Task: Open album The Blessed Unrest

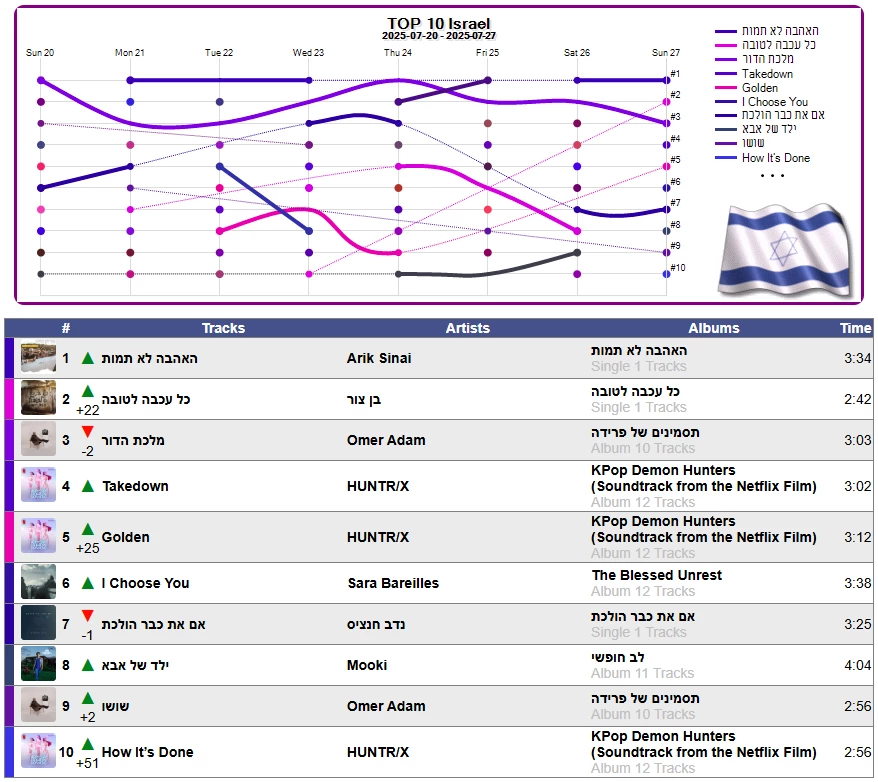Action: (x=657, y=575)
